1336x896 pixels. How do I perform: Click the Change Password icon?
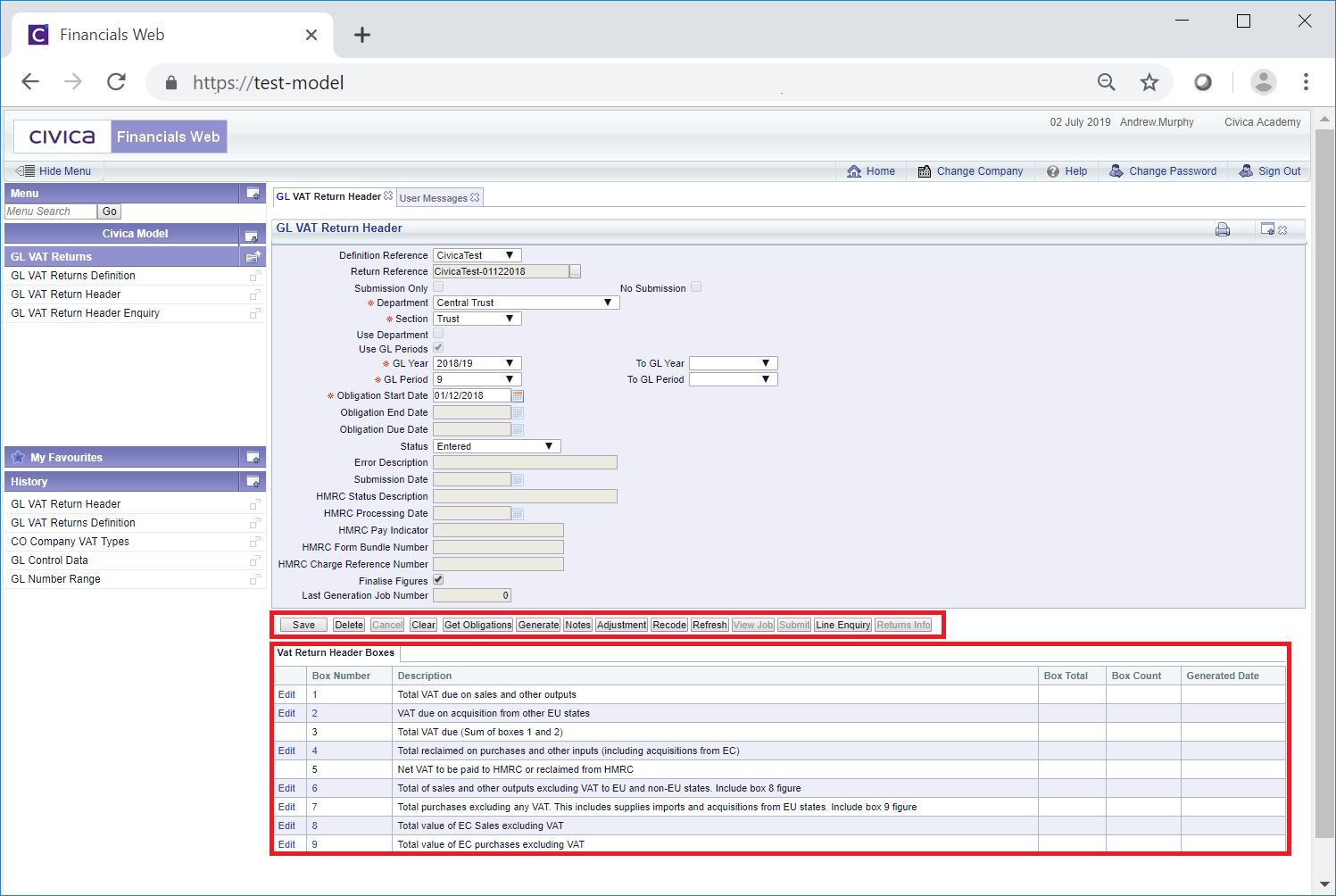point(1116,170)
